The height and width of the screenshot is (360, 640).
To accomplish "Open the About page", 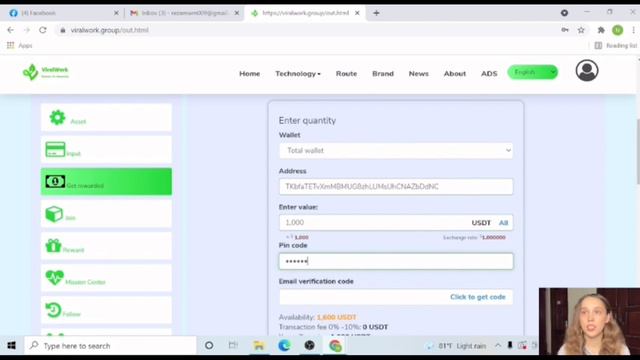I will [x=455, y=74].
